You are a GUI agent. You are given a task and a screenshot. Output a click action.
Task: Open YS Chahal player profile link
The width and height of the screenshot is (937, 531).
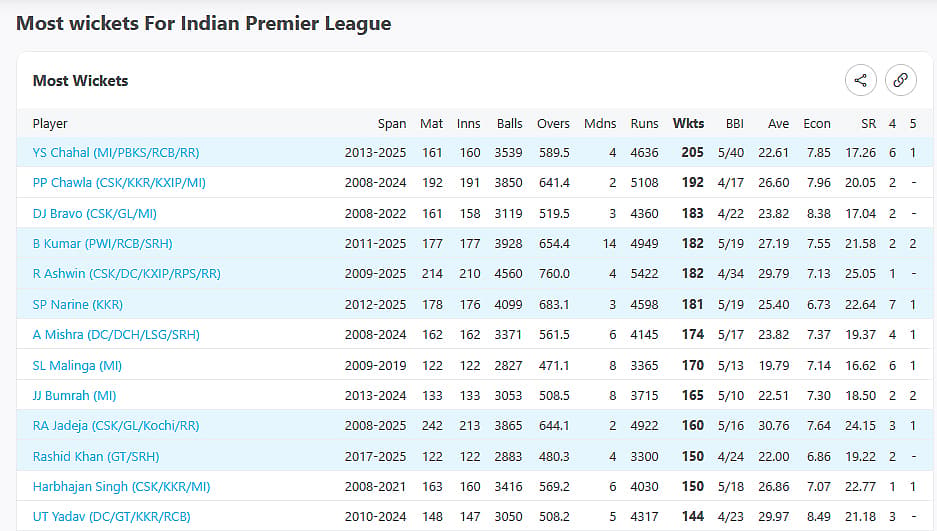(116, 152)
